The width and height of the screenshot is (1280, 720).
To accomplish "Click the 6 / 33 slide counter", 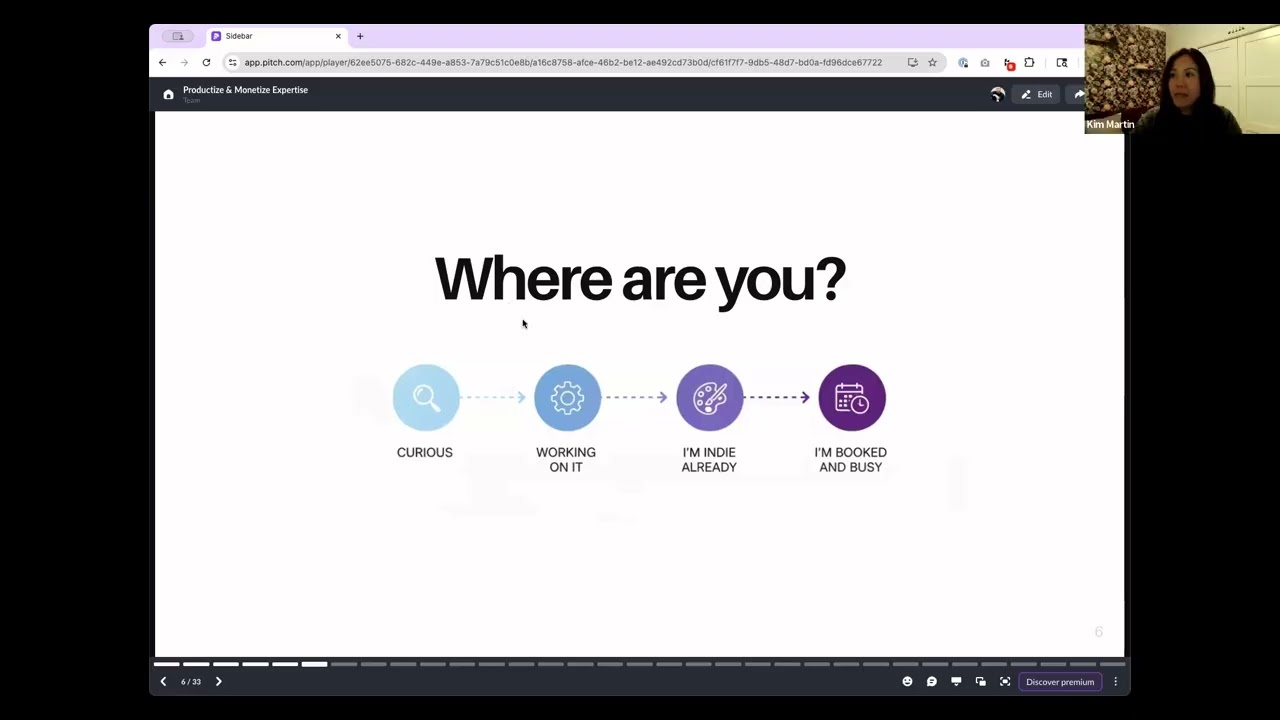I will 191,682.
